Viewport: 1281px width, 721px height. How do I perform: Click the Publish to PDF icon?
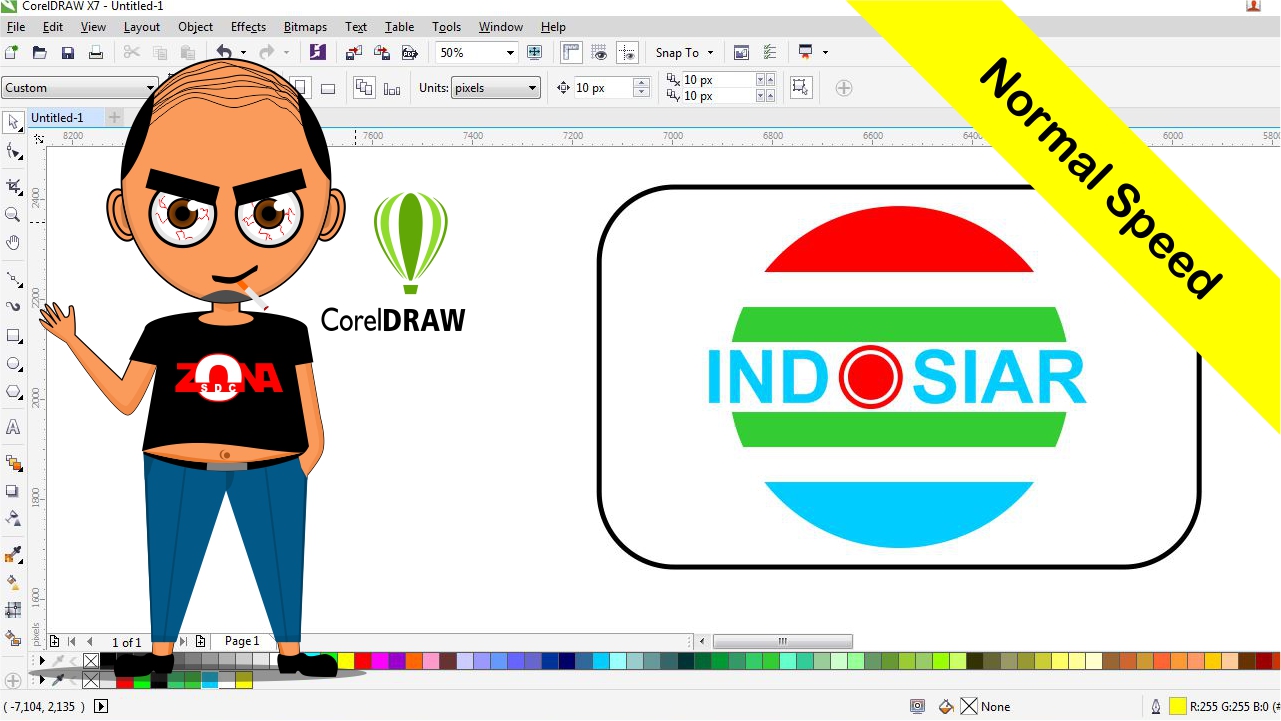pos(409,53)
